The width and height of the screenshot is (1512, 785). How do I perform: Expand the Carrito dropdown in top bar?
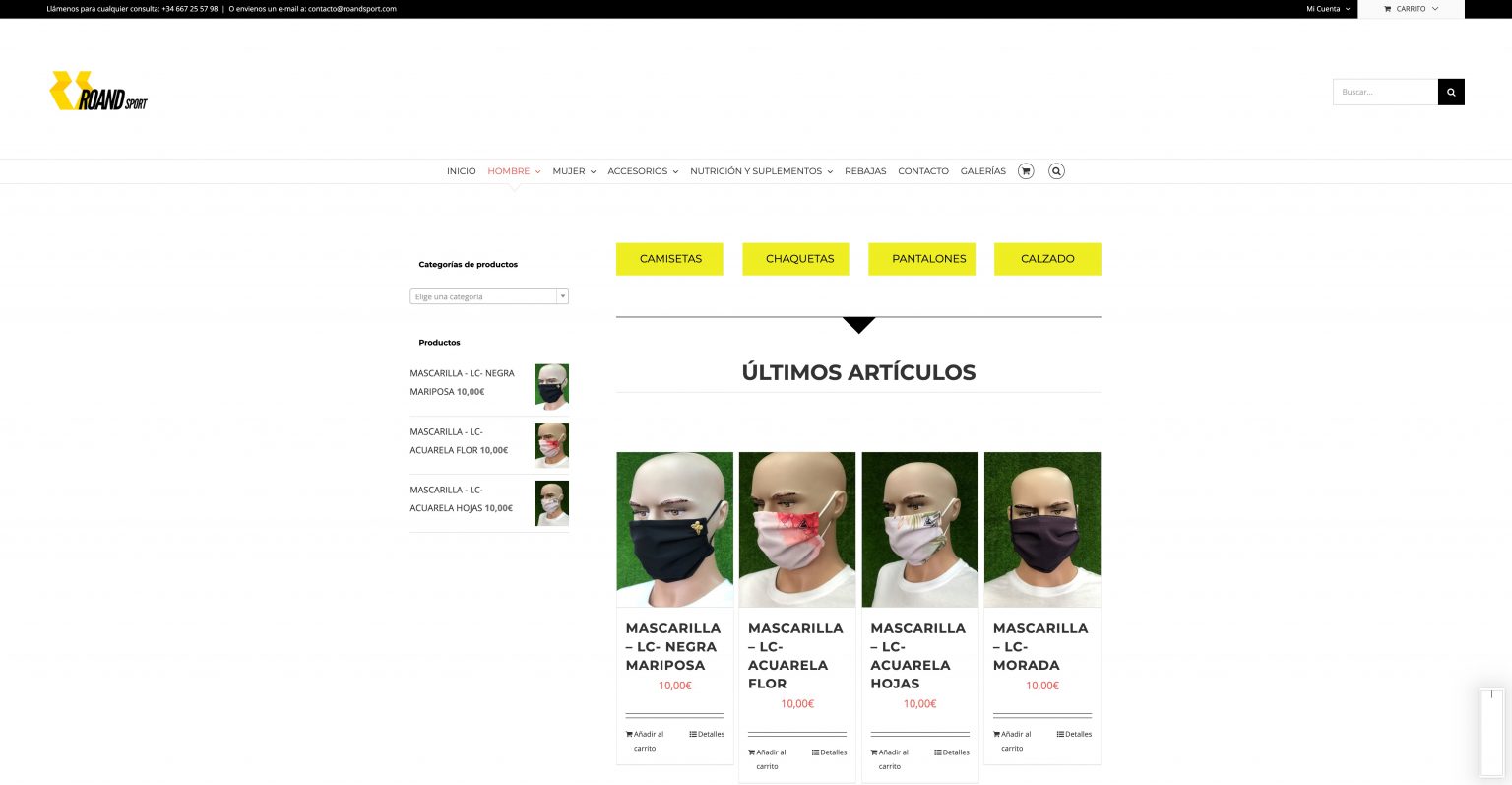(x=1411, y=9)
